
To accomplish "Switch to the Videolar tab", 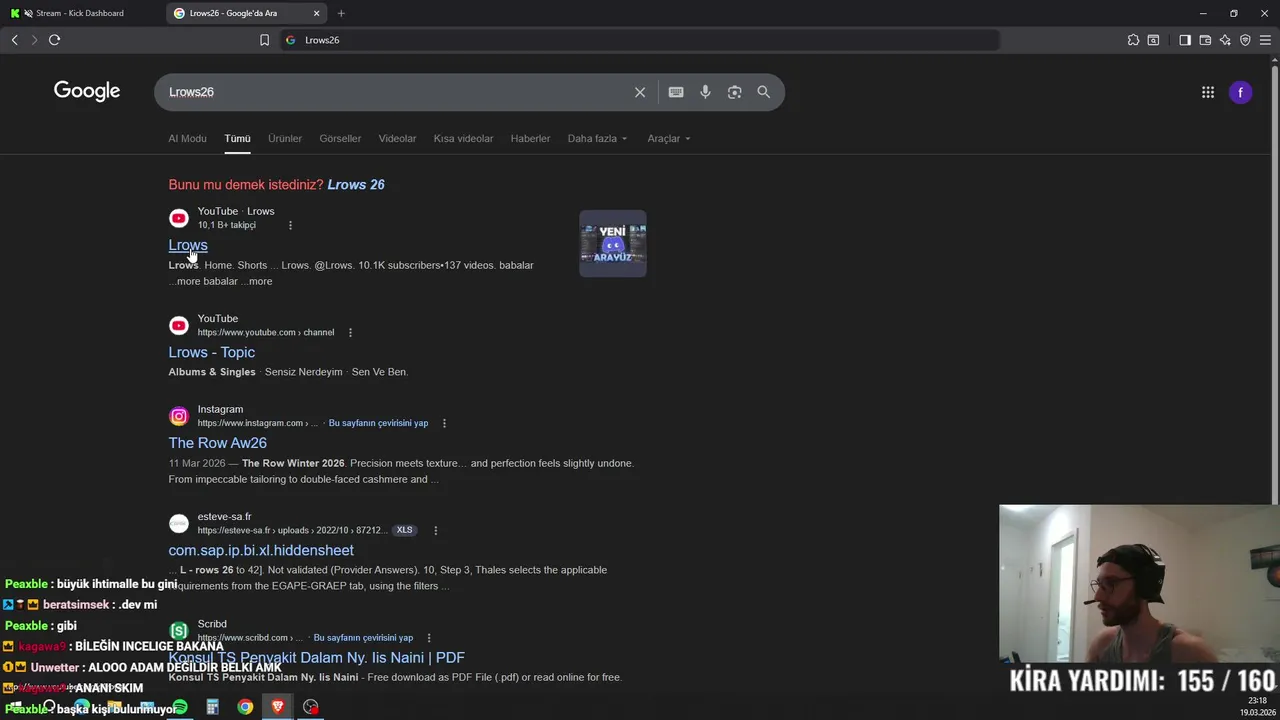I will pos(397,139).
